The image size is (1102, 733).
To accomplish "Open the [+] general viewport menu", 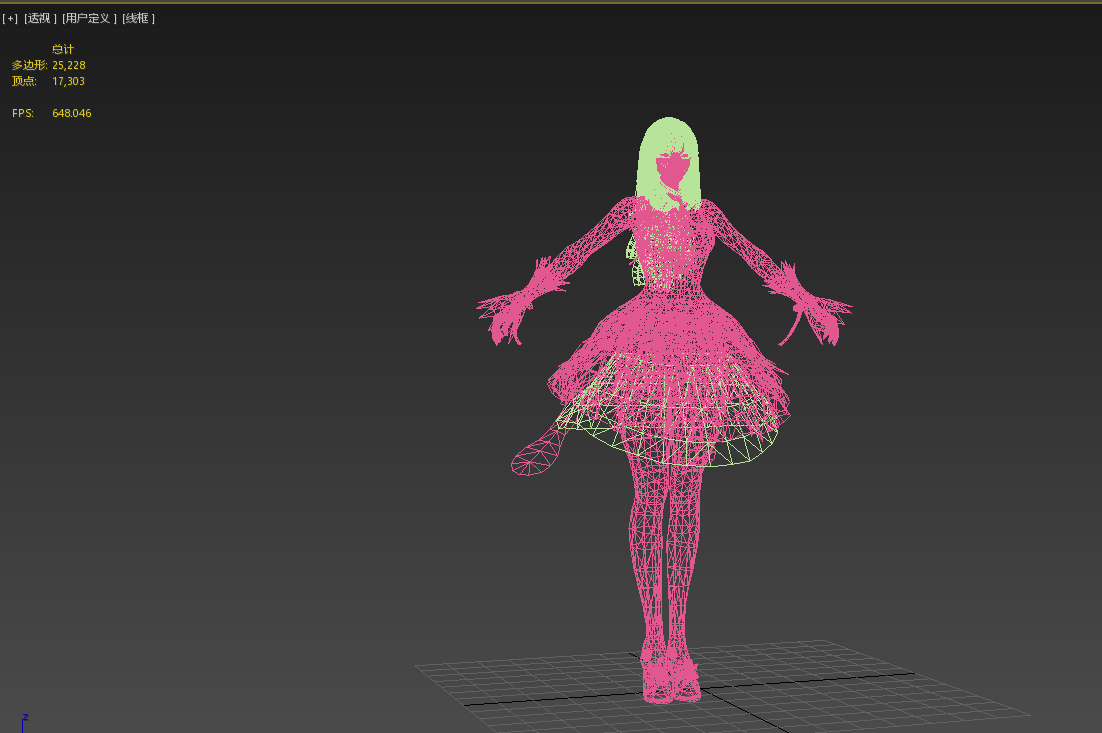I will (10, 18).
